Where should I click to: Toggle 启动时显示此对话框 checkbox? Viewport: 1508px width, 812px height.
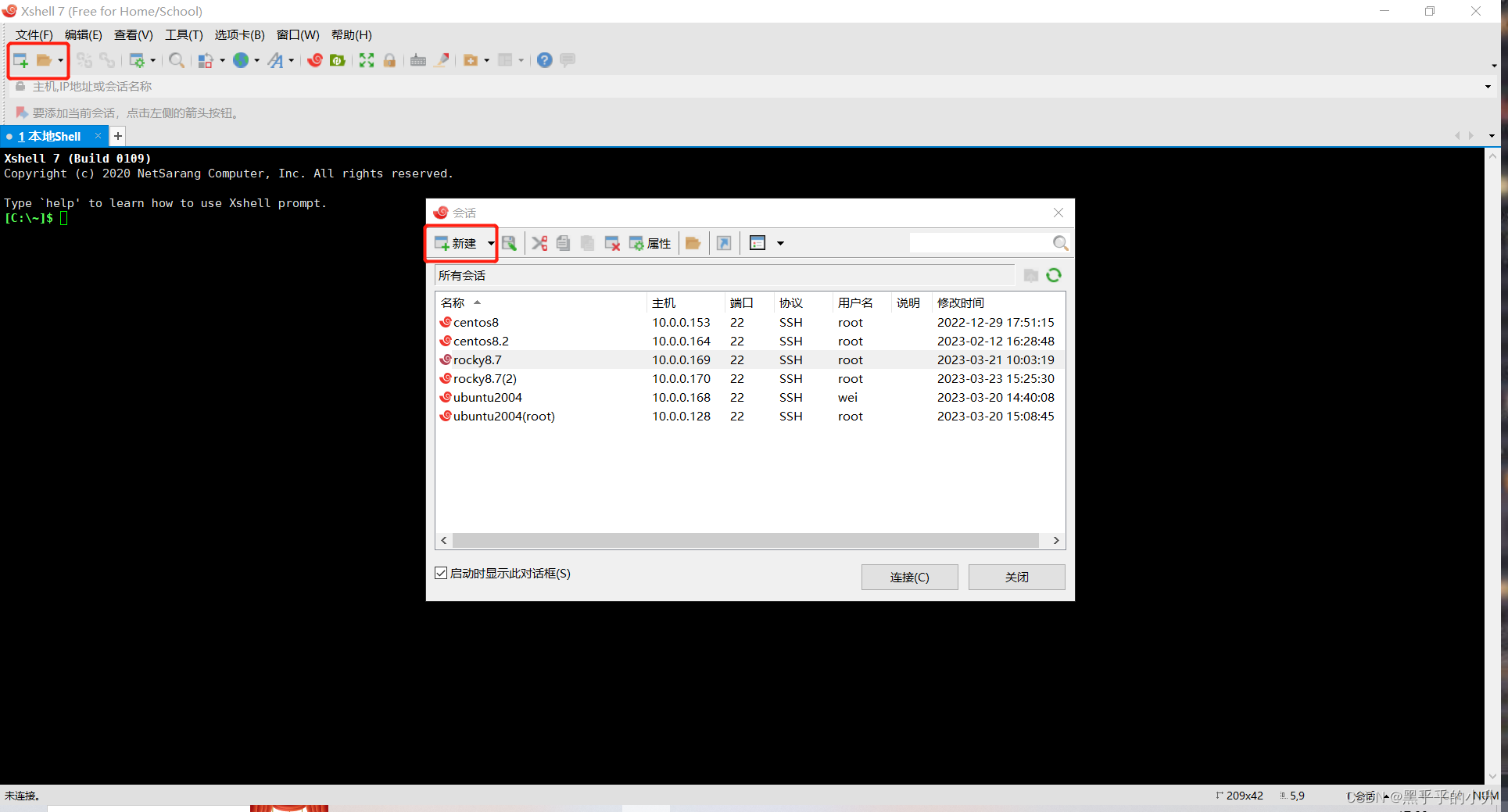(x=441, y=573)
